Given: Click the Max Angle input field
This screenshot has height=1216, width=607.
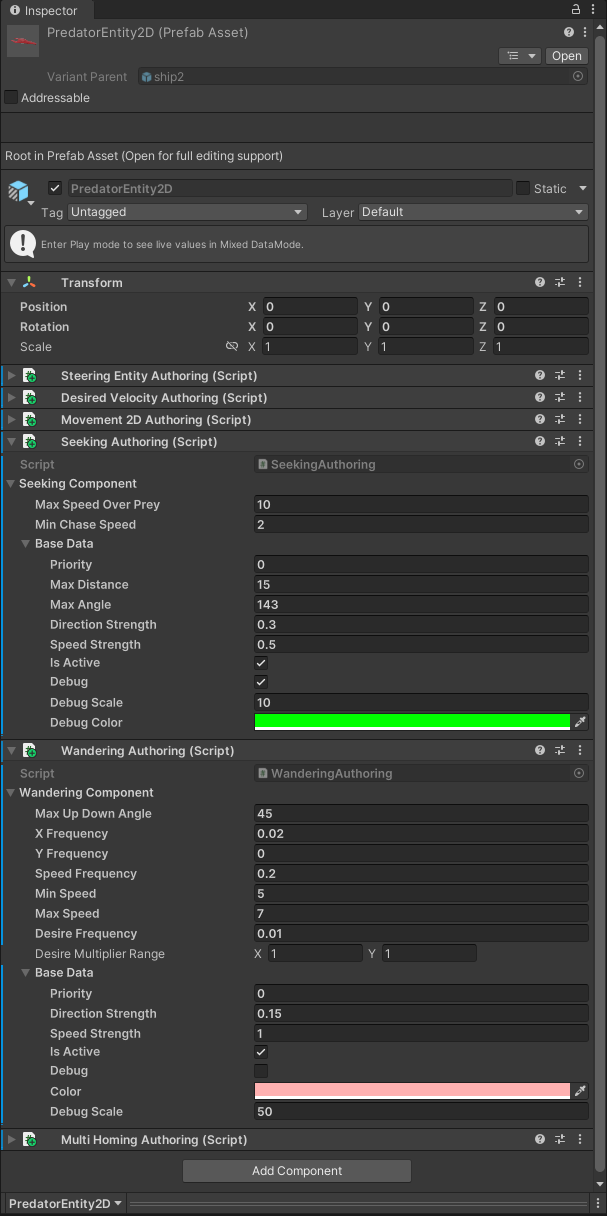Looking at the screenshot, I should 421,605.
